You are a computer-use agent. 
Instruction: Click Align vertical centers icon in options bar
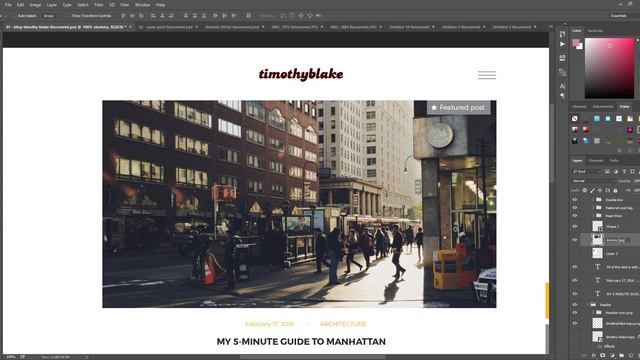tap(132, 16)
